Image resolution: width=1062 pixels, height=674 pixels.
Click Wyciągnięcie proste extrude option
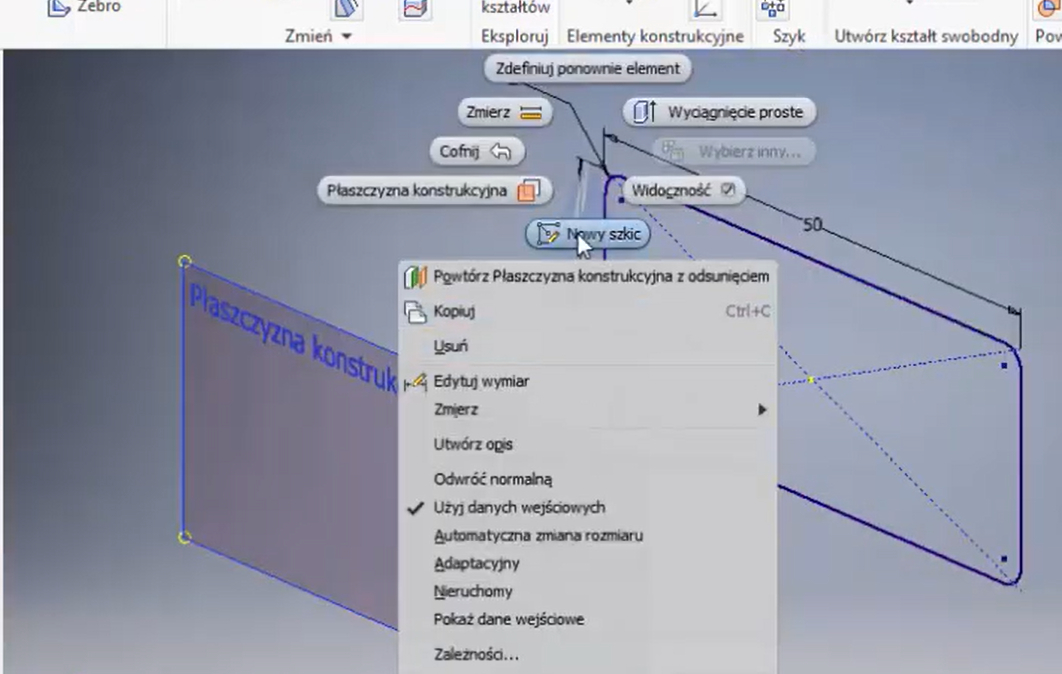click(x=719, y=112)
